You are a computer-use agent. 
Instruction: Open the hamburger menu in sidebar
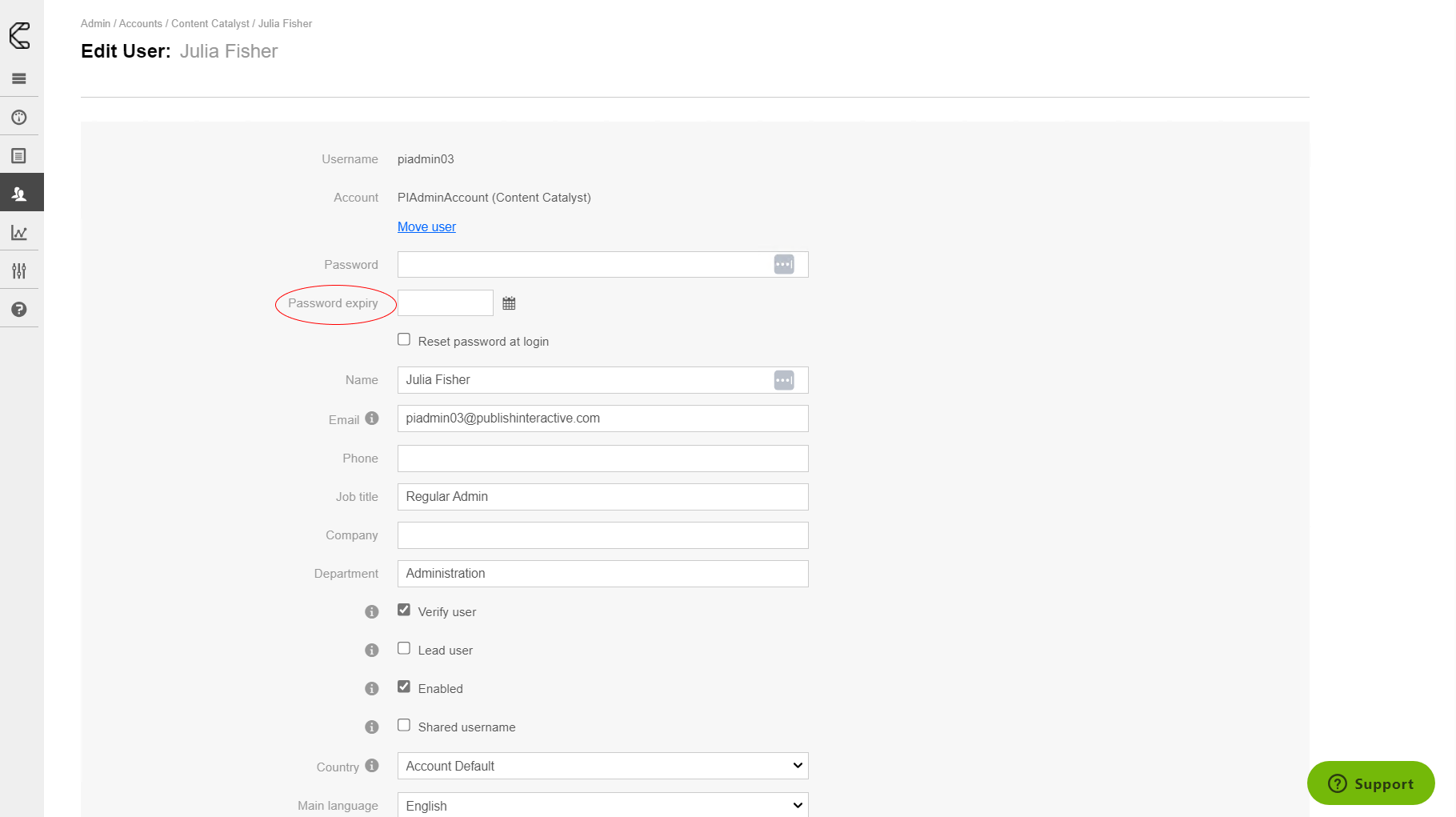point(19,78)
